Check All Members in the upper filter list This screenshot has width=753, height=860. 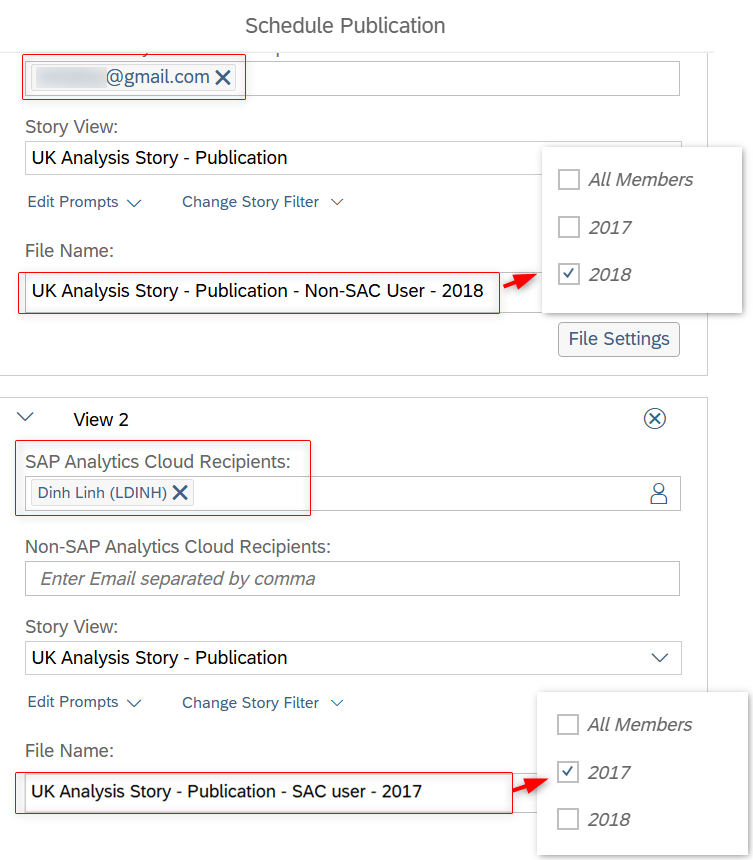pos(569,179)
